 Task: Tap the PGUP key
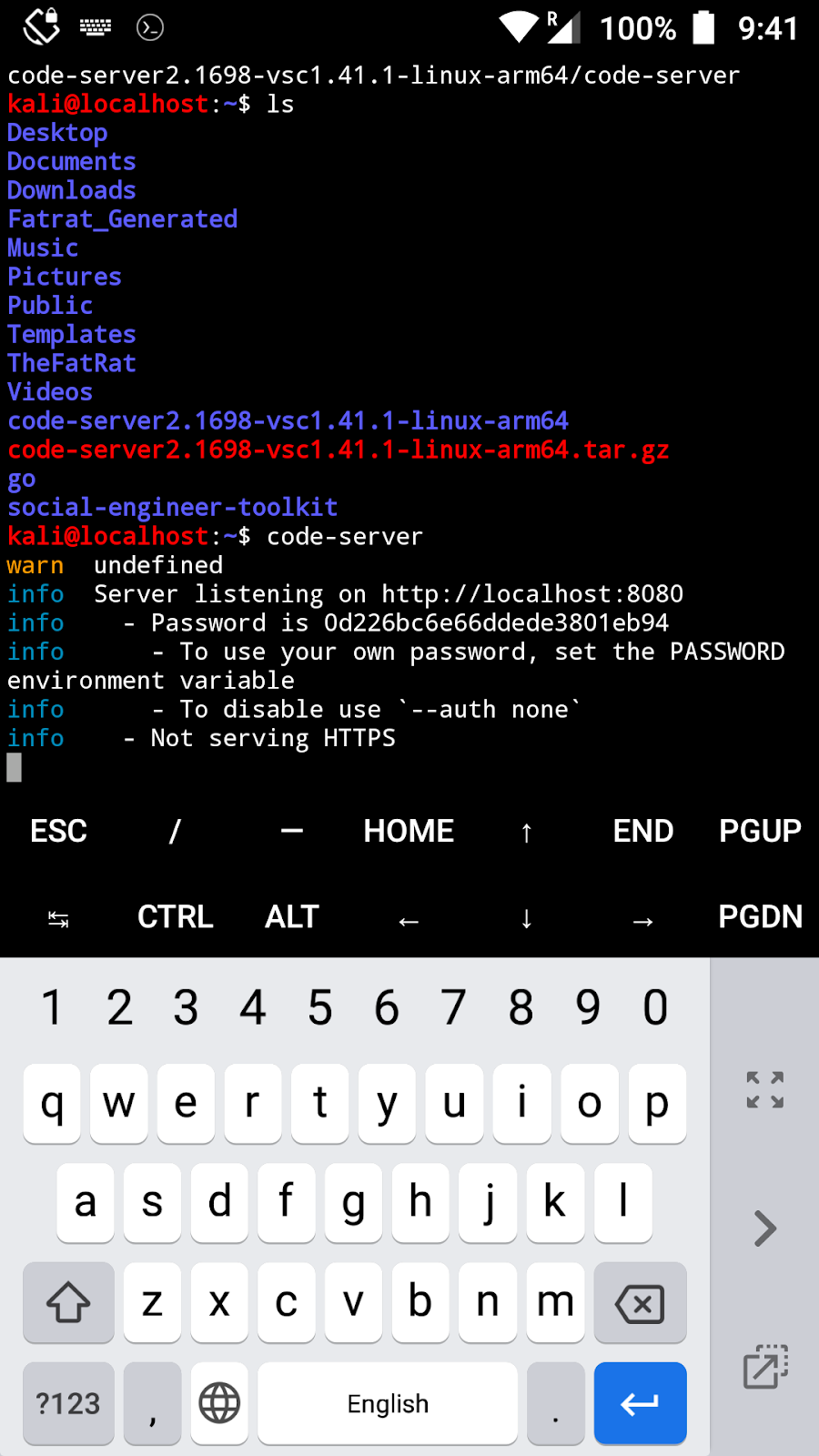click(760, 831)
